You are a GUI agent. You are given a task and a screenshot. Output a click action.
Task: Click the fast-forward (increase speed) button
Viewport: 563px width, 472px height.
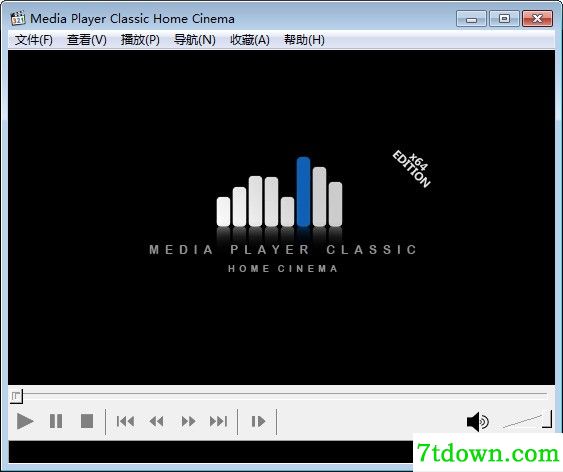coord(188,421)
